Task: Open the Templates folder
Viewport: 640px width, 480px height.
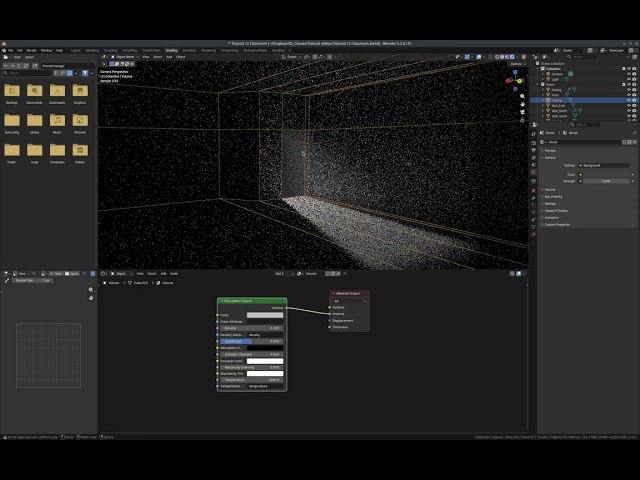Action: click(x=57, y=150)
